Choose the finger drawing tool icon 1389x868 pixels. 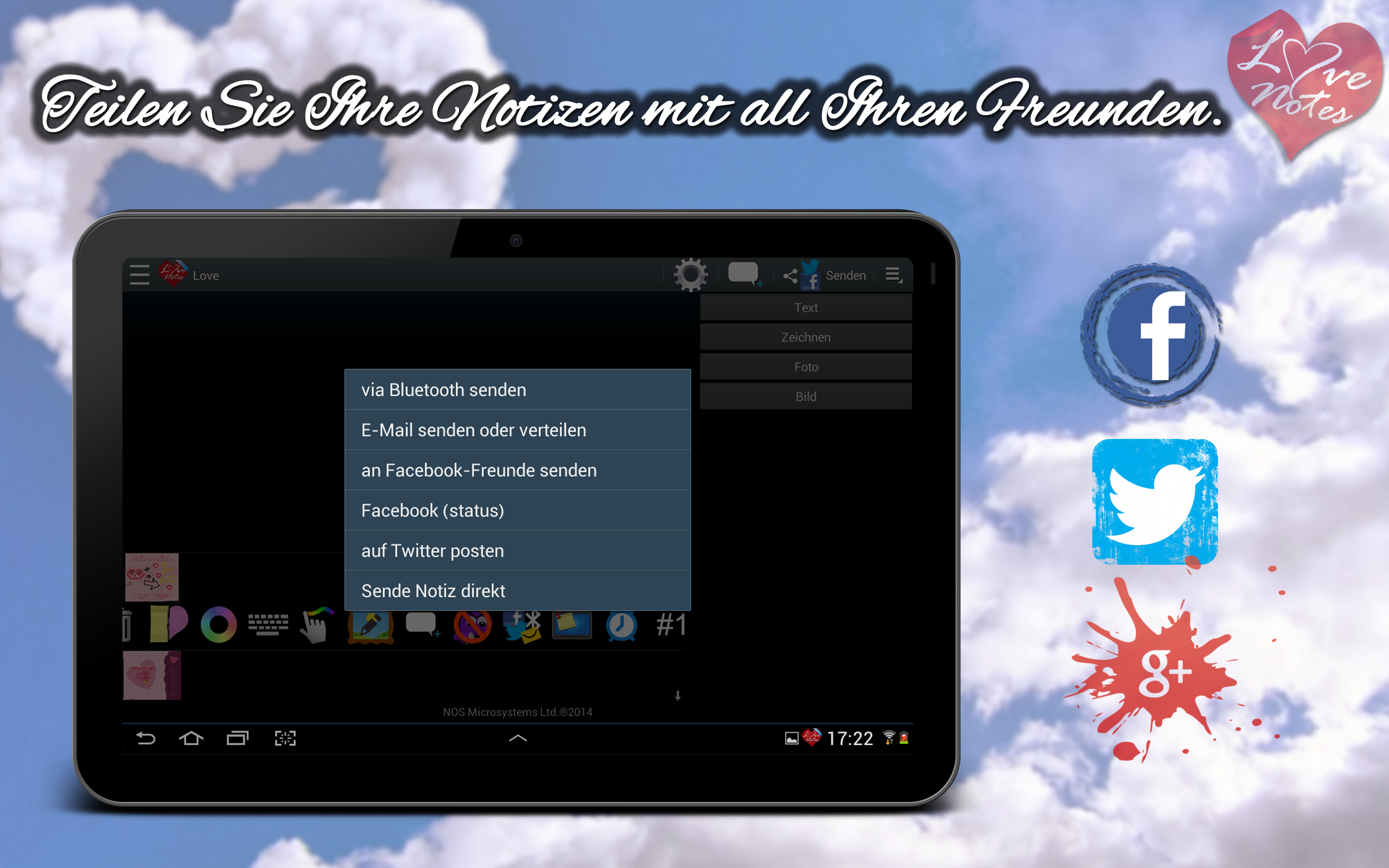316,624
